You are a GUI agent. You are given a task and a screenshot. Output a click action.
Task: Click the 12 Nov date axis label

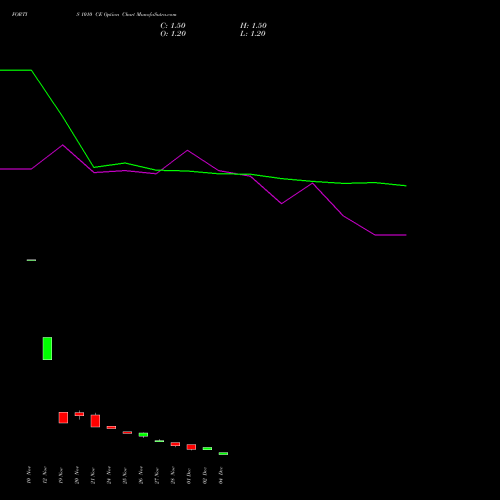(45, 475)
